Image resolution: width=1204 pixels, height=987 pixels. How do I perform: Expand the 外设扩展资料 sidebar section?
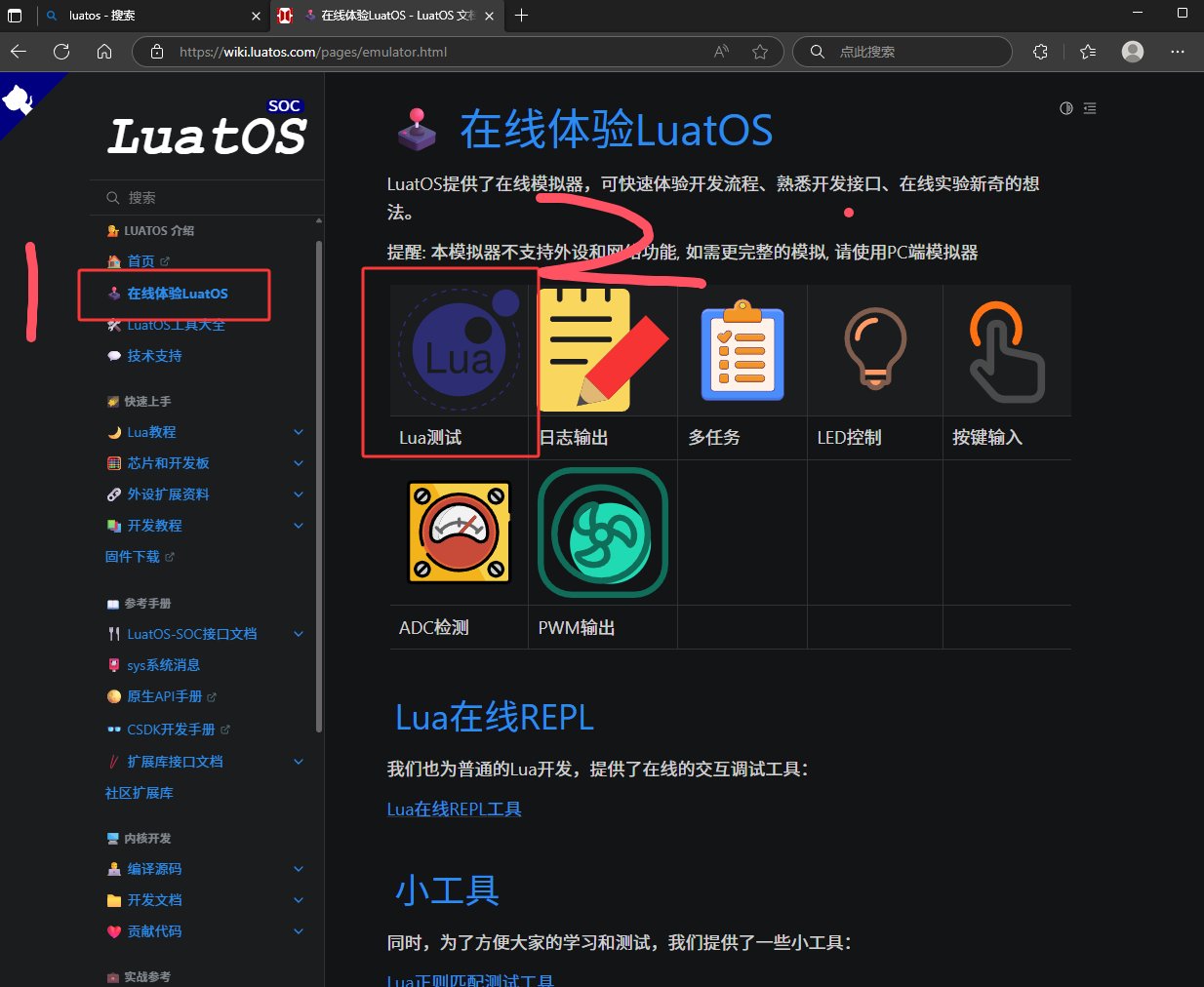[x=299, y=494]
